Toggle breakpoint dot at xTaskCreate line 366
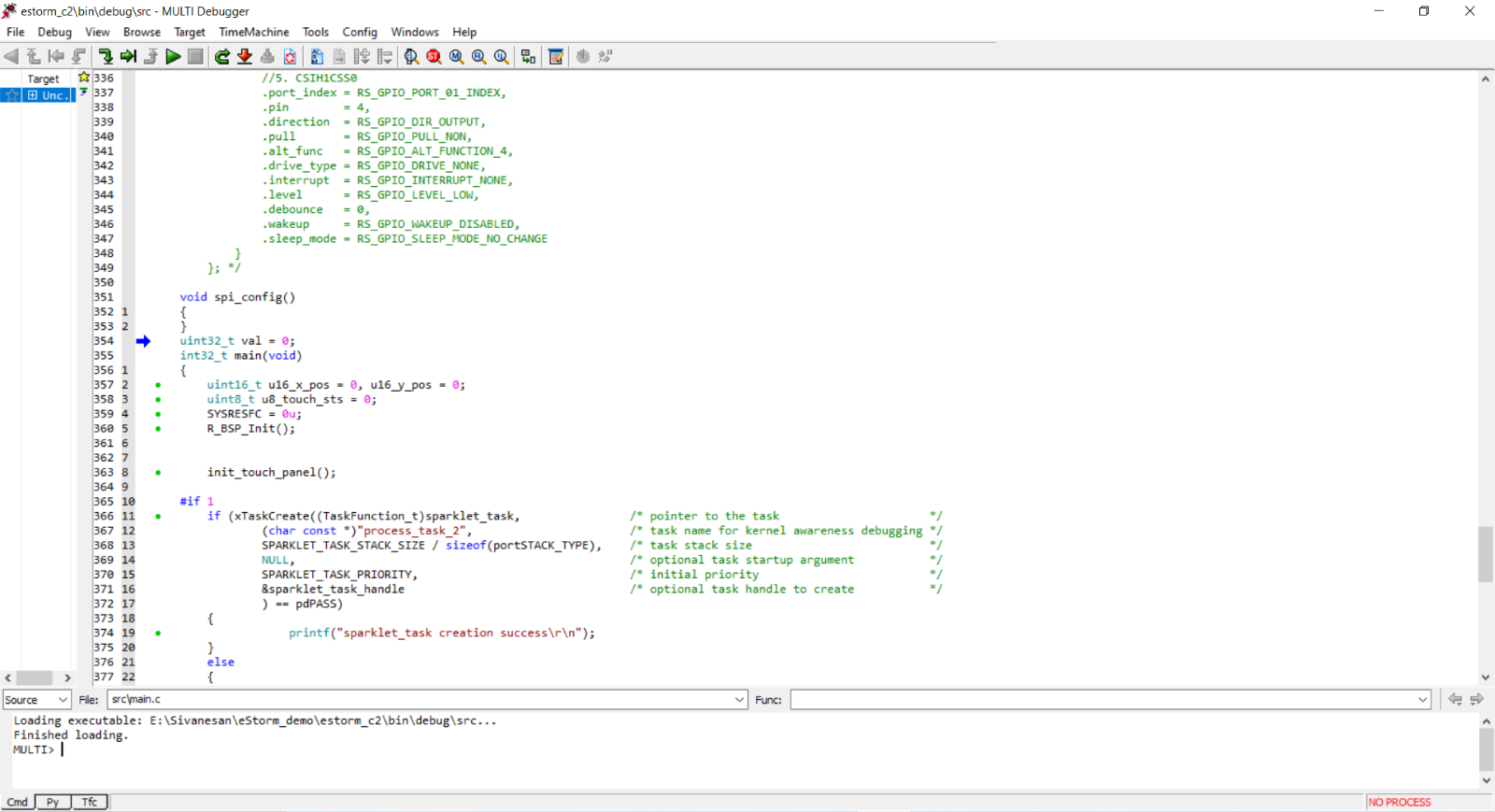This screenshot has height=812, width=1495. (x=158, y=516)
